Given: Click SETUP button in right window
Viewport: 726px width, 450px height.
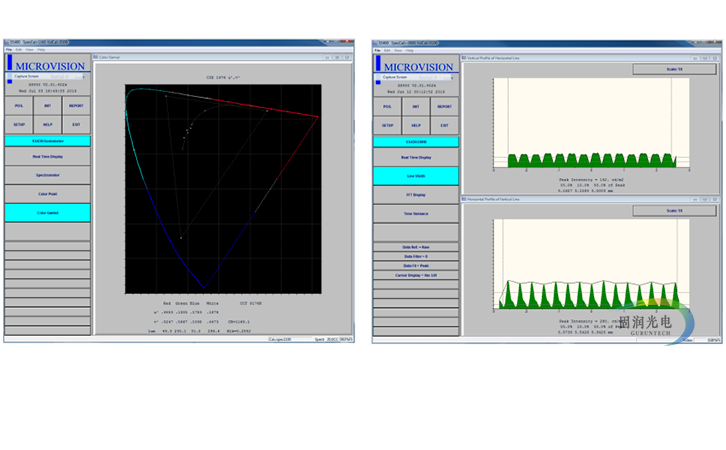Looking at the screenshot, I should 388,125.
